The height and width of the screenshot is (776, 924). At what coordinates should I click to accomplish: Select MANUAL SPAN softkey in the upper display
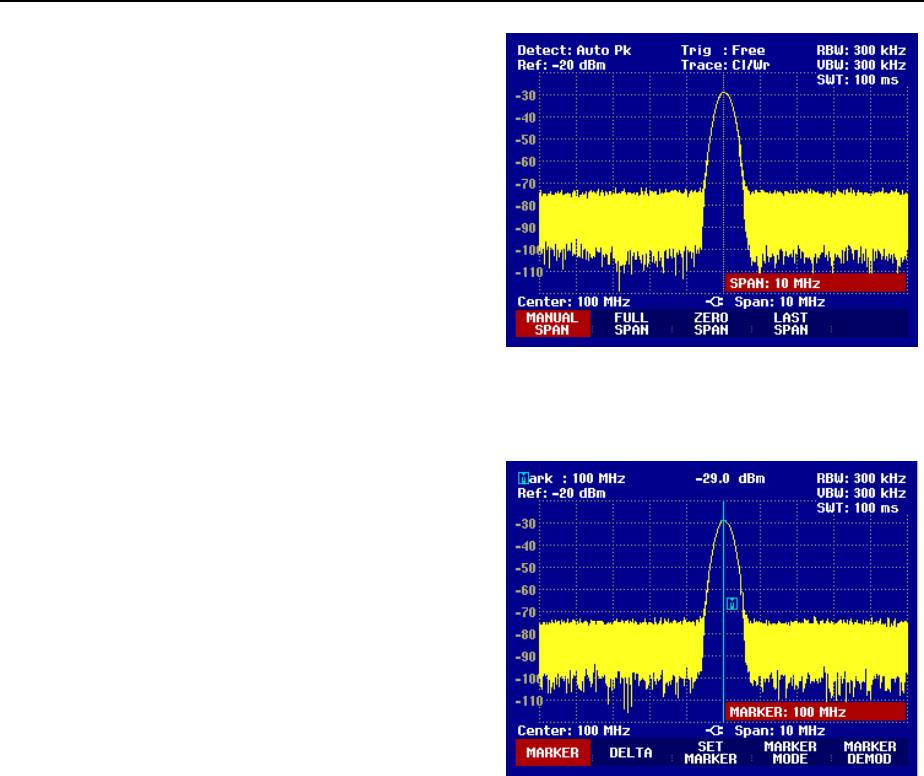(x=552, y=323)
